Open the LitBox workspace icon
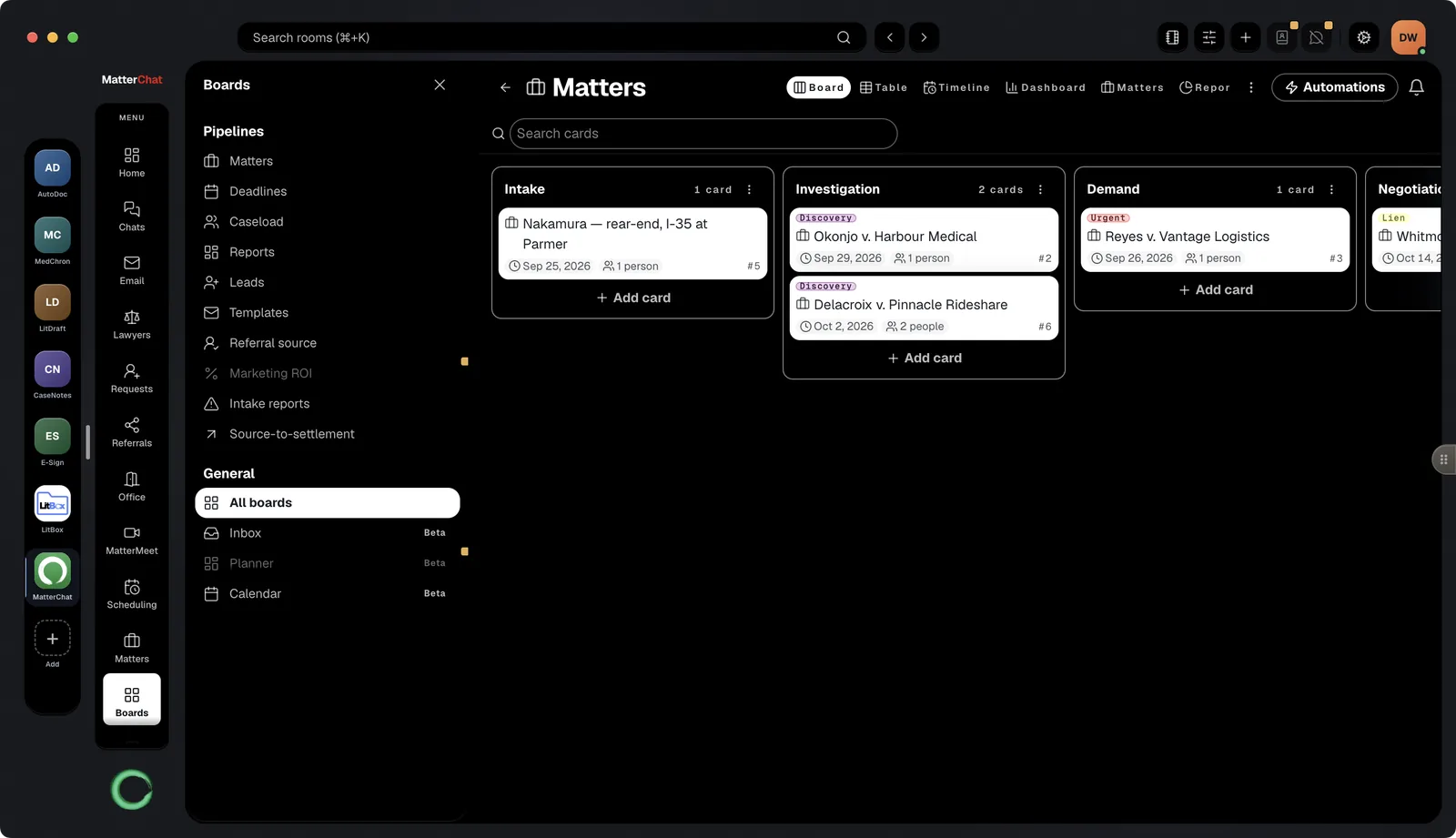Viewport: 1456px width, 838px height. coord(52,504)
